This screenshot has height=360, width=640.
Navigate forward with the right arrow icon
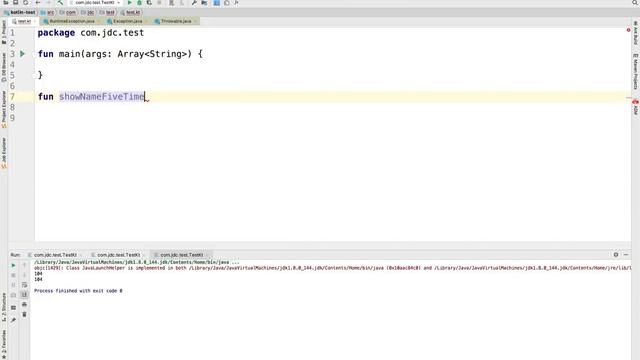(x=48, y=2)
